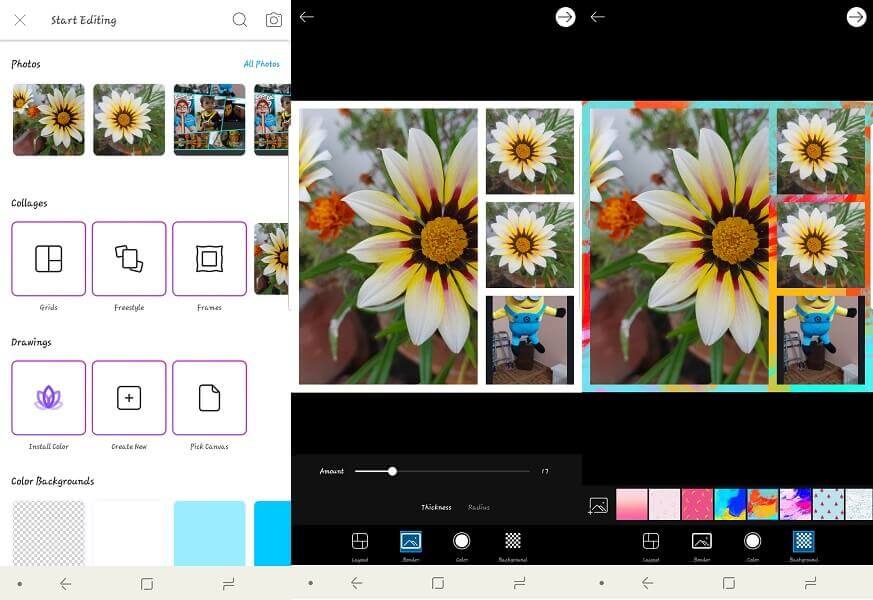
Task: Go back from the Background patterns screen
Action: [598, 17]
